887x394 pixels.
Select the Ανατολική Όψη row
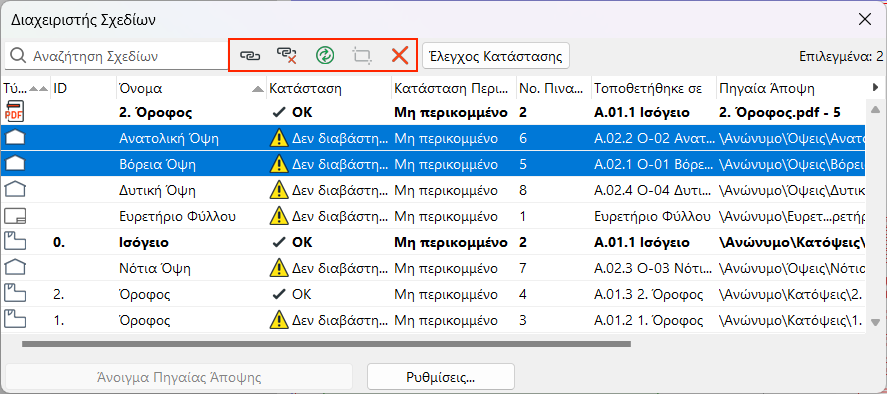coord(433,138)
